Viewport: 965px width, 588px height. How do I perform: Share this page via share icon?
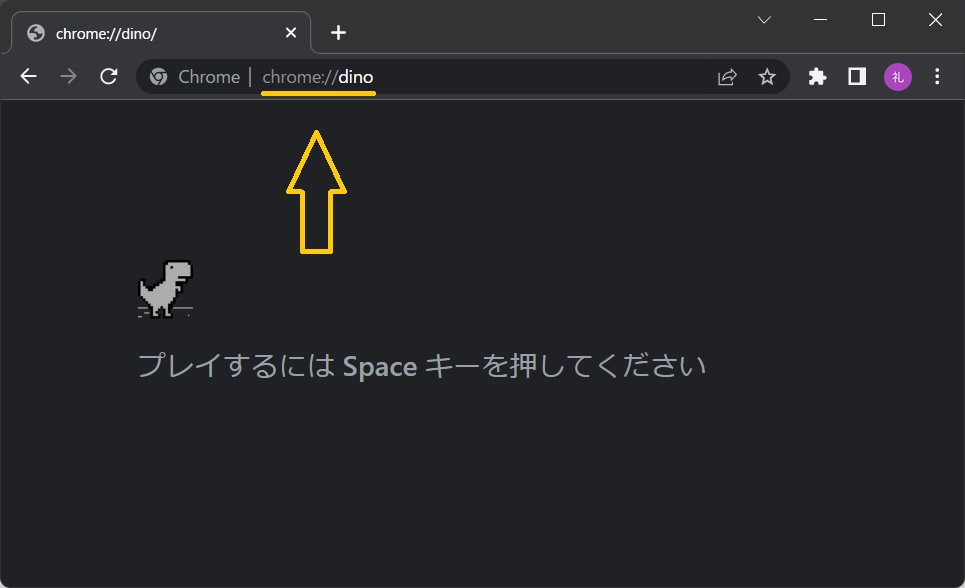click(x=727, y=77)
